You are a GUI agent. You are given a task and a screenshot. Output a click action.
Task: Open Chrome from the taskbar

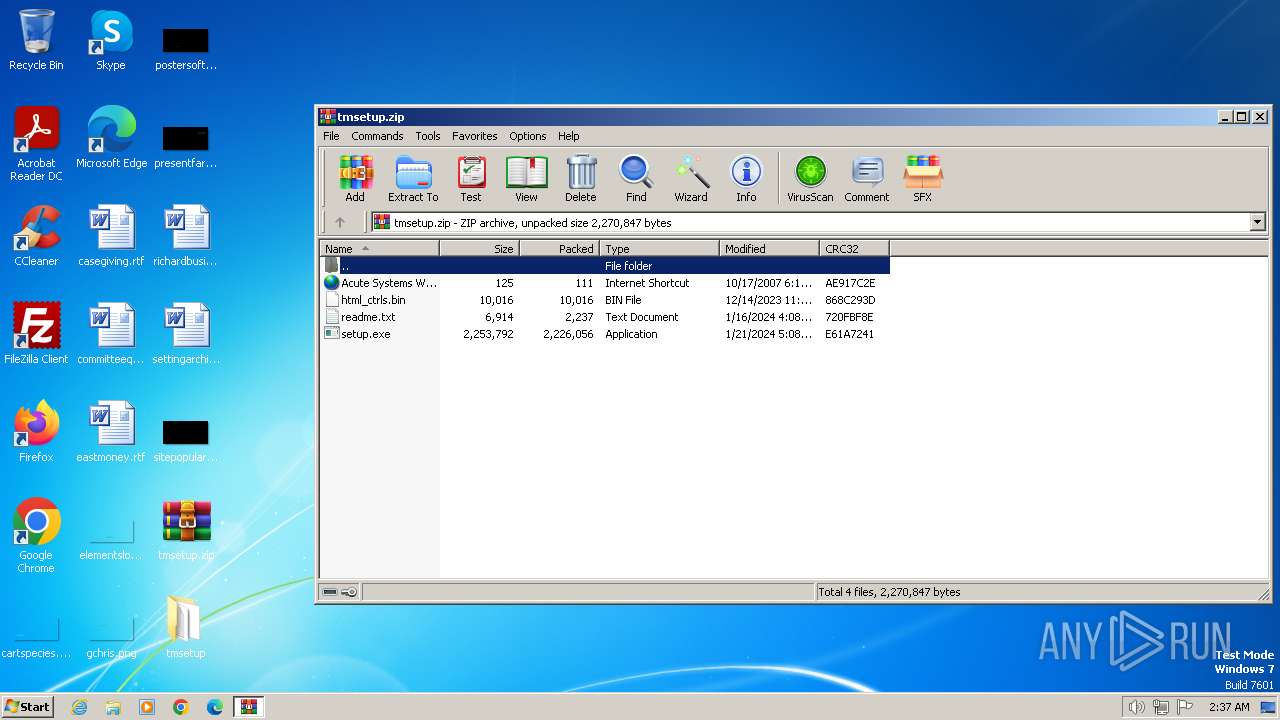click(180, 707)
